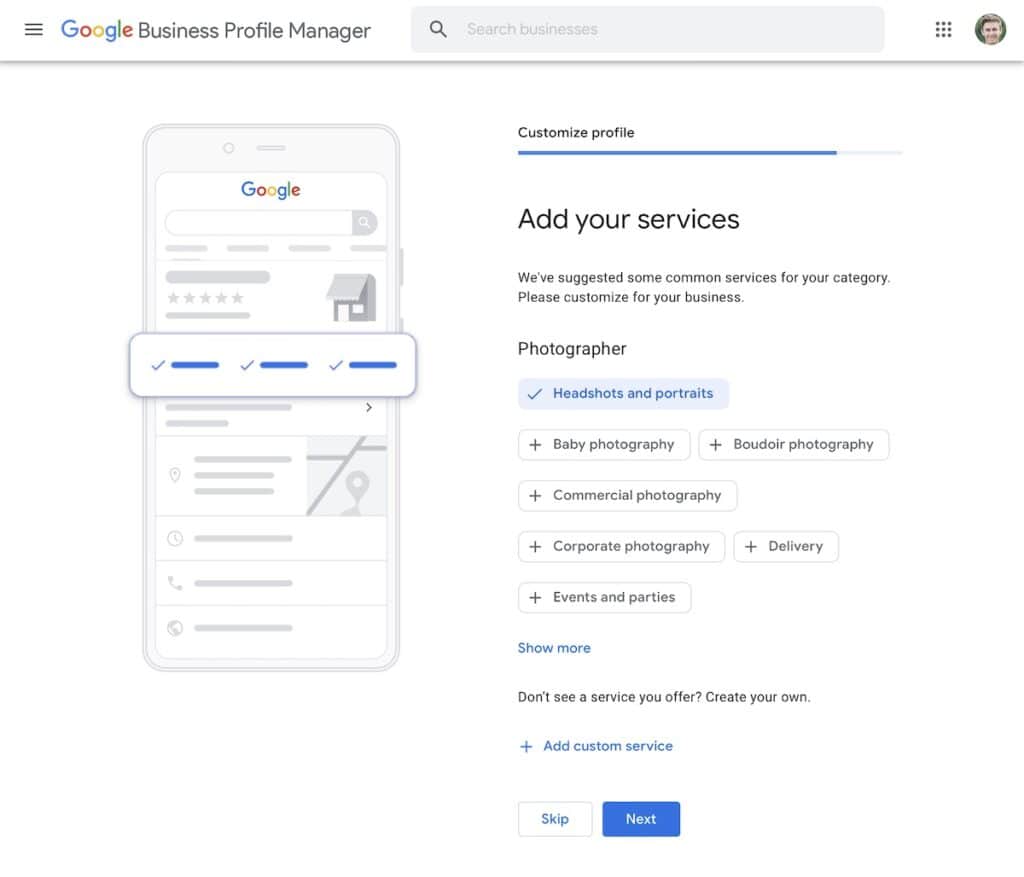Click the plus icon on Baby photography
1024x877 pixels.
(535, 445)
